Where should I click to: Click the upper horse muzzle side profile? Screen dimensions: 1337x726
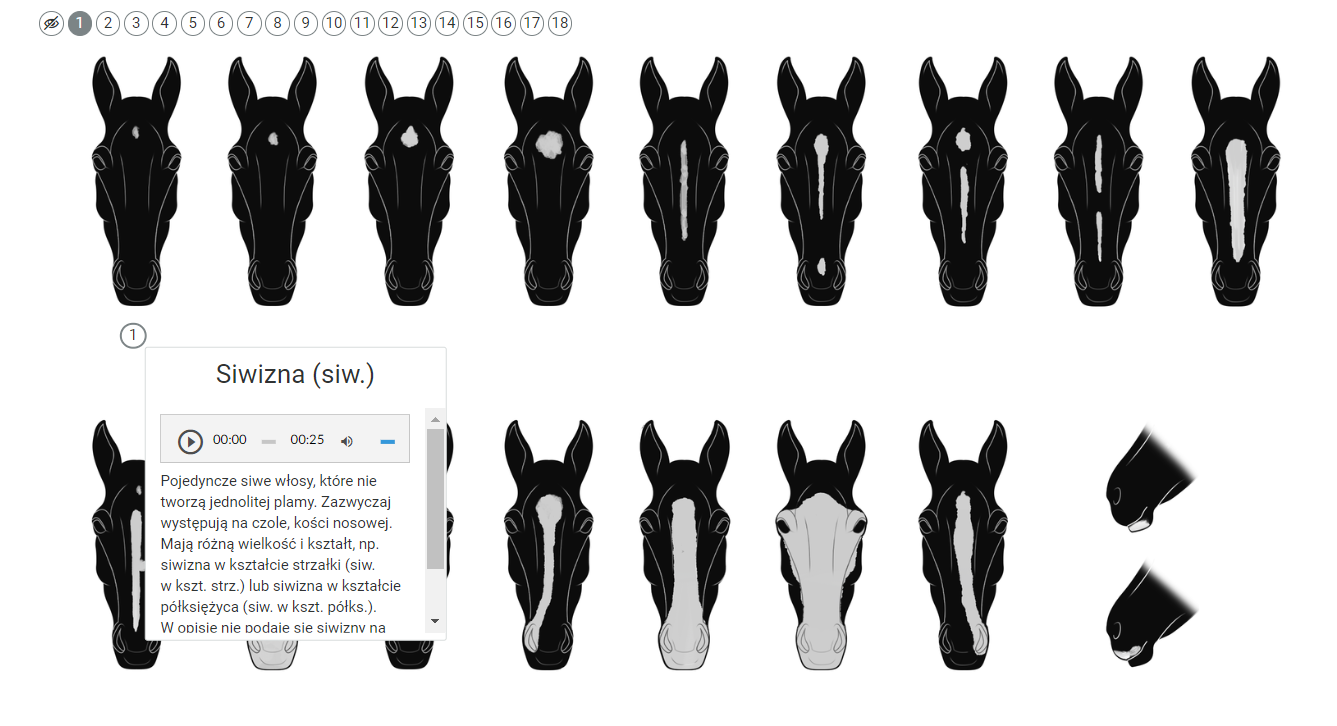click(1149, 482)
